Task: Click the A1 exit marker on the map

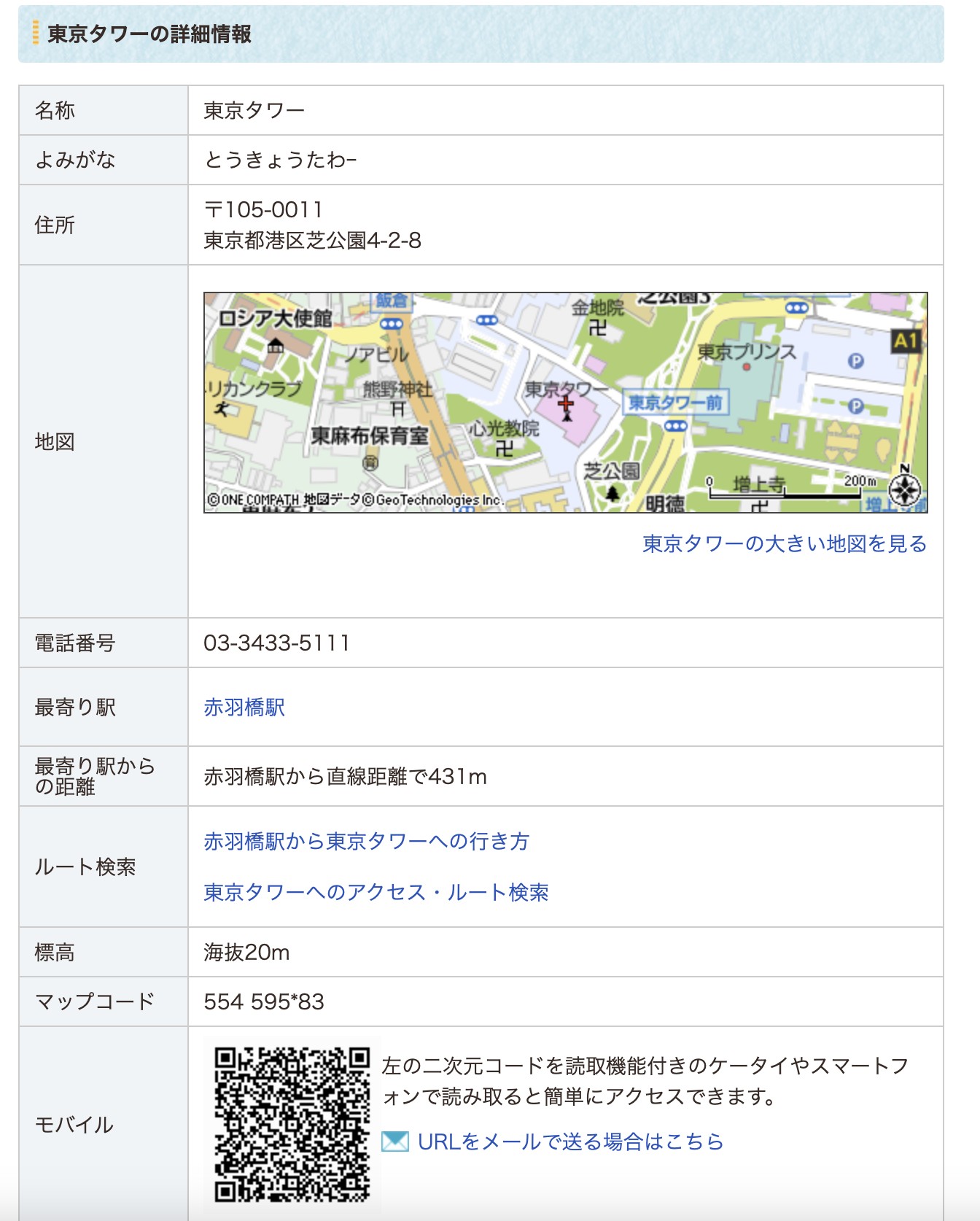Action: click(x=905, y=341)
